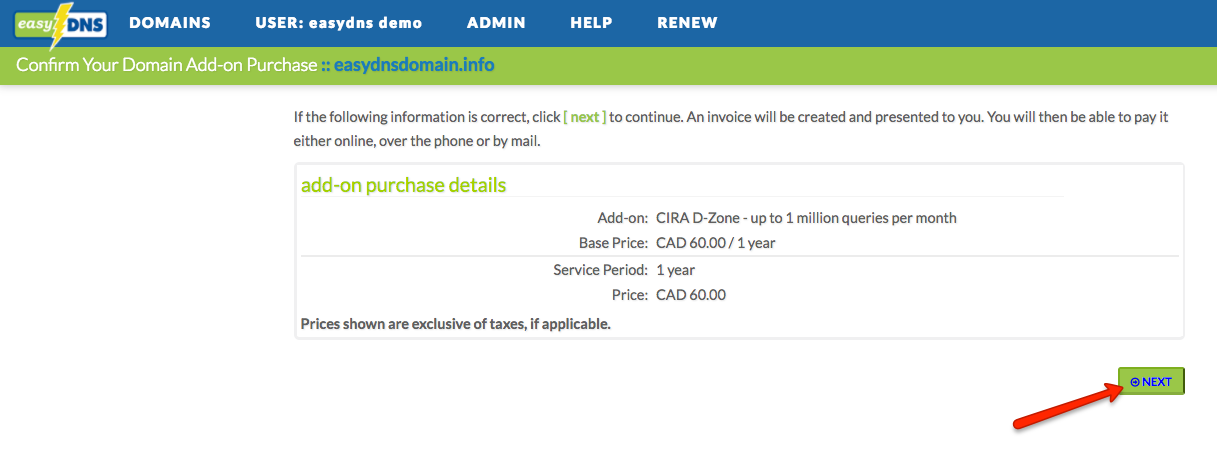Open the HELP menu
The height and width of the screenshot is (462, 1217).
click(x=591, y=23)
